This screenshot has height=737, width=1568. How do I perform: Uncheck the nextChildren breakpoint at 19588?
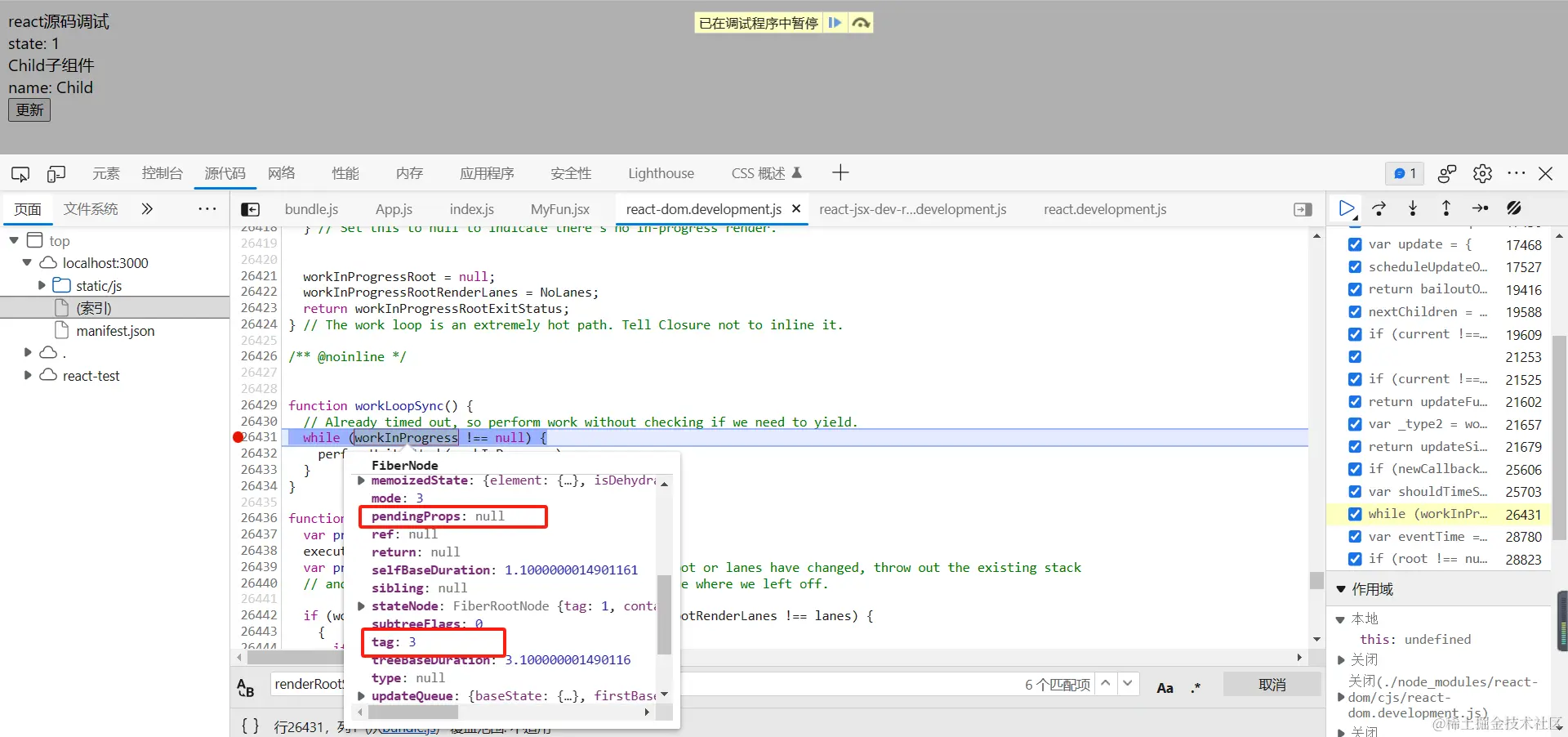click(x=1355, y=311)
